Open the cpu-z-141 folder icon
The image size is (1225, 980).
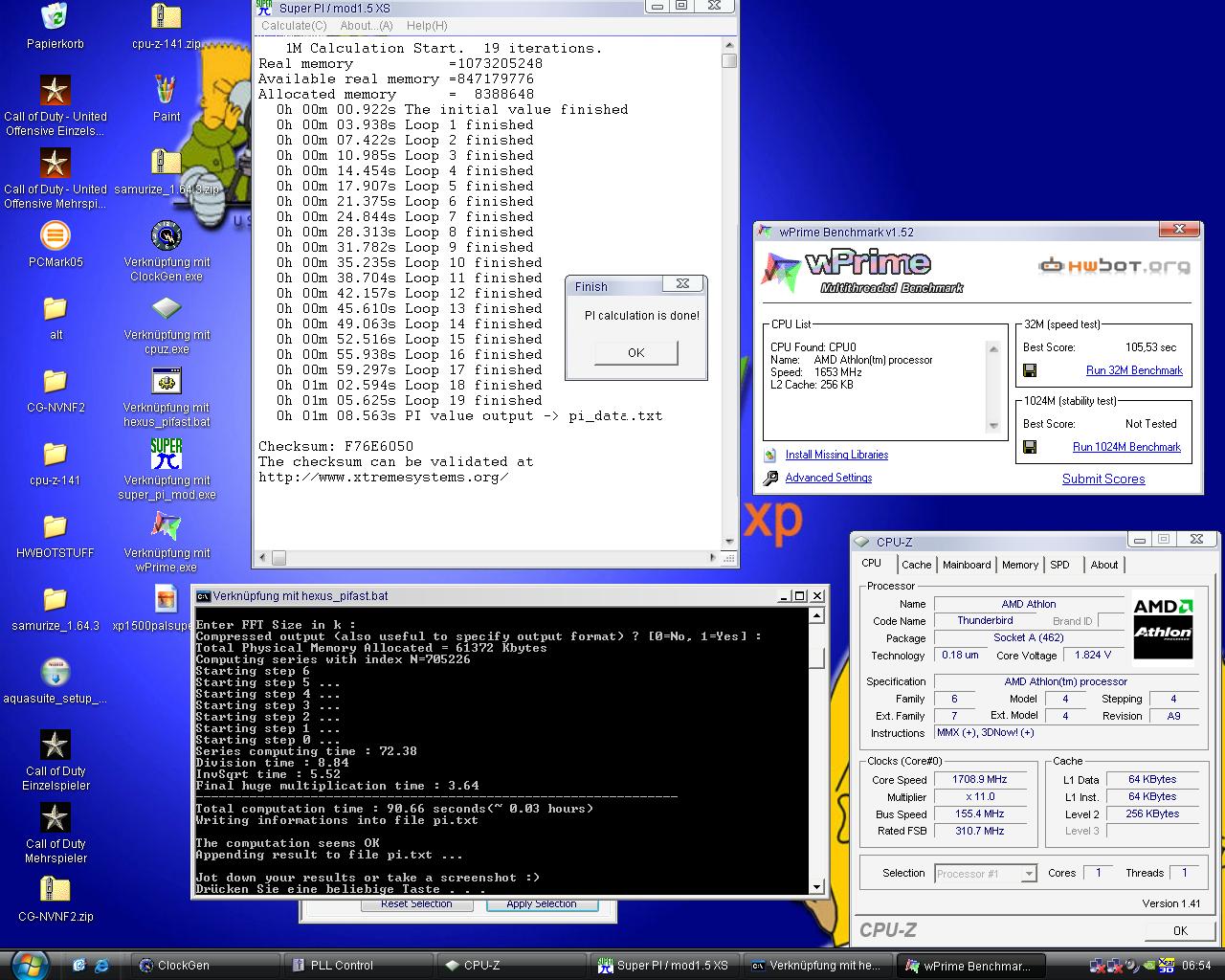[56, 454]
